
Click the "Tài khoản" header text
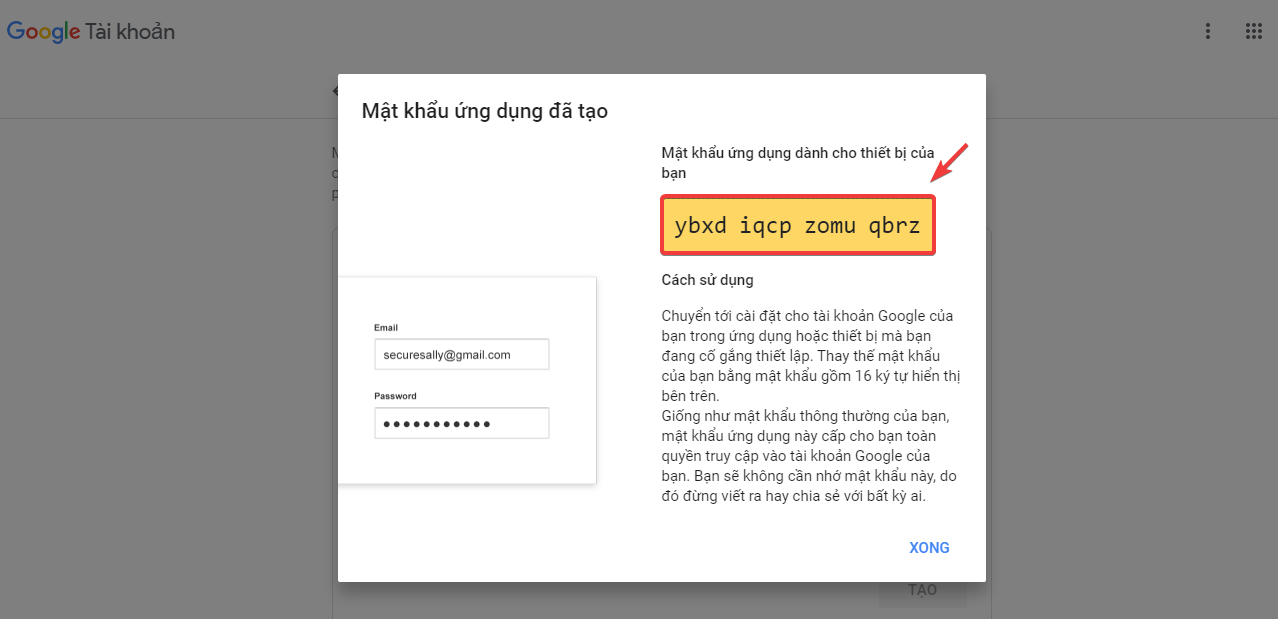coord(130,32)
